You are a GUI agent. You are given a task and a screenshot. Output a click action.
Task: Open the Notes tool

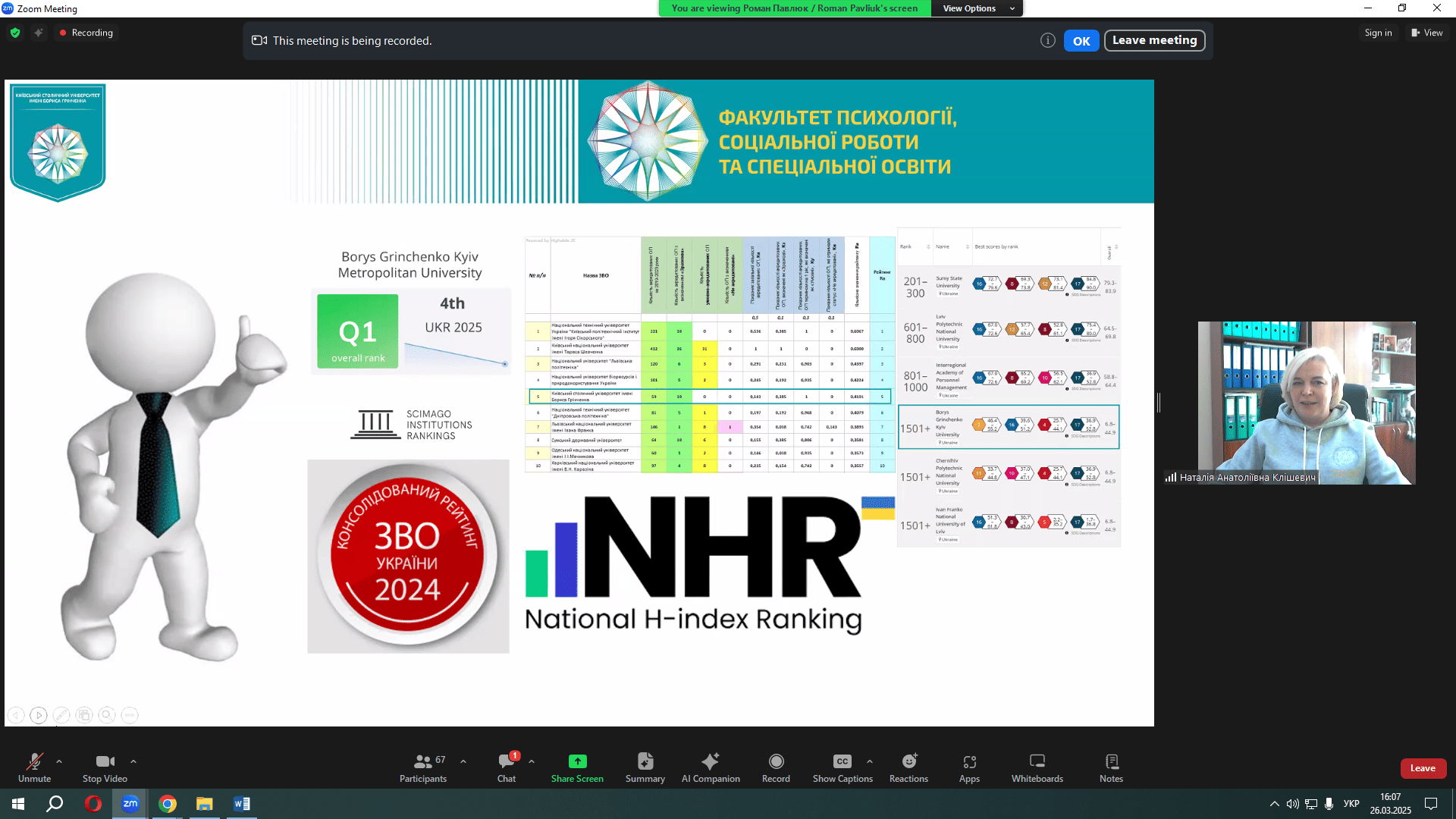[1111, 761]
